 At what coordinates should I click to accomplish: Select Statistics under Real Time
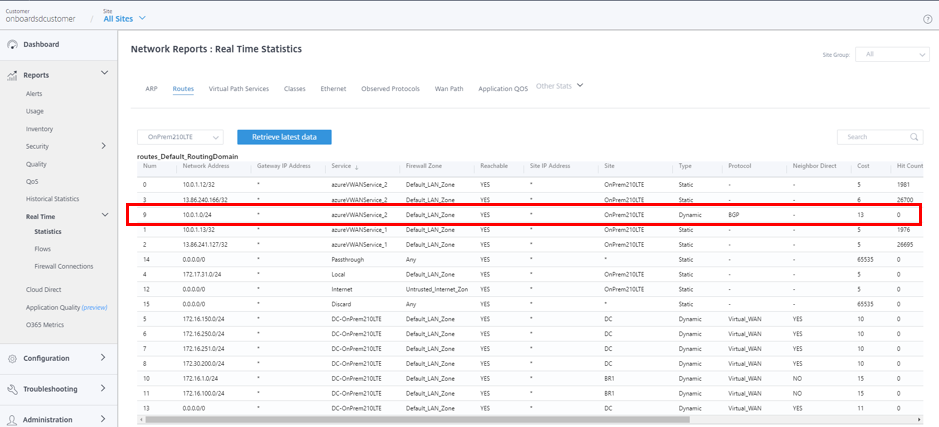48,231
